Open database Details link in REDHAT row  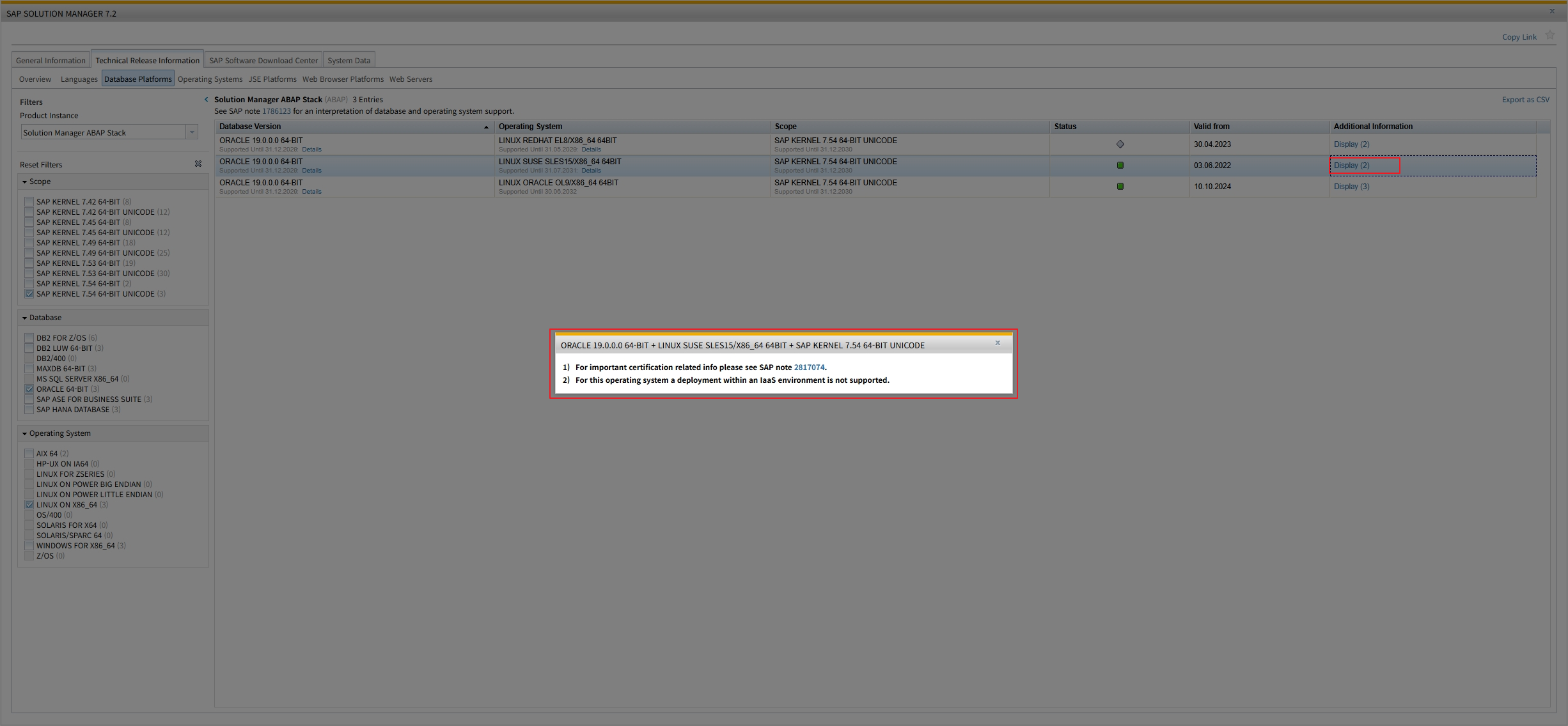(312, 150)
